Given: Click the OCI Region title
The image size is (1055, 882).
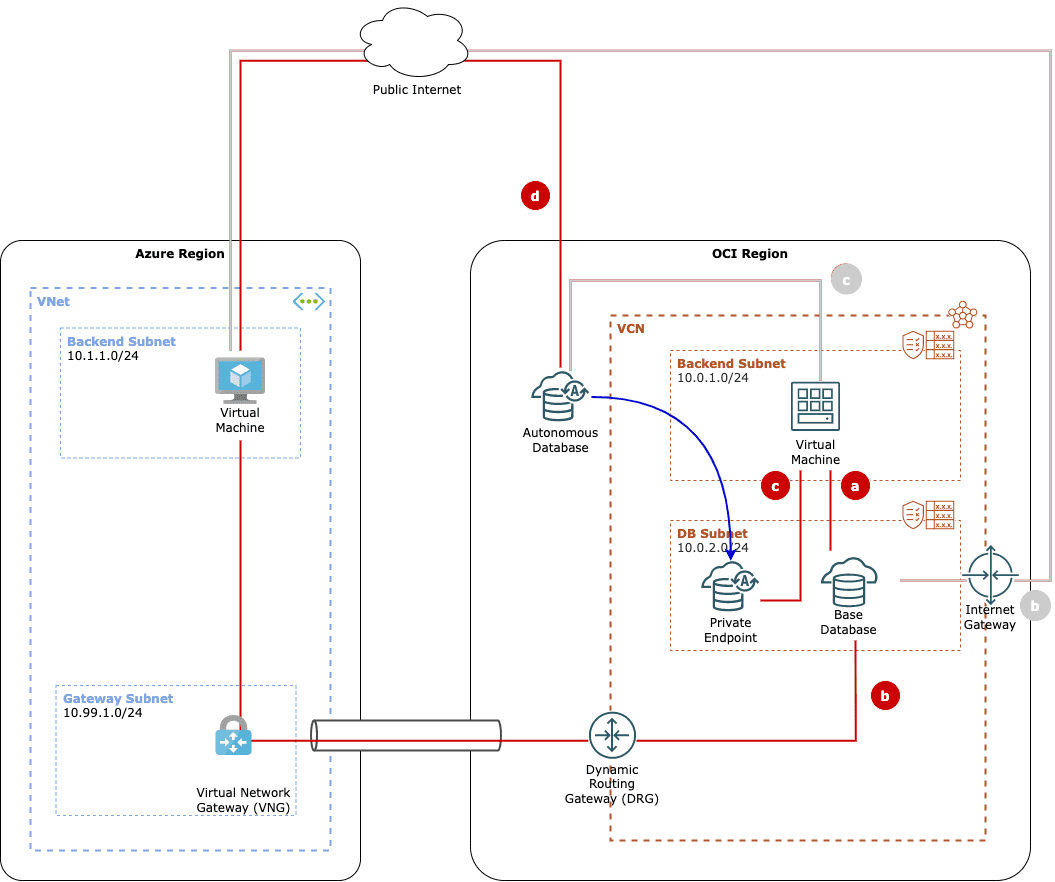Looking at the screenshot, I should [750, 254].
